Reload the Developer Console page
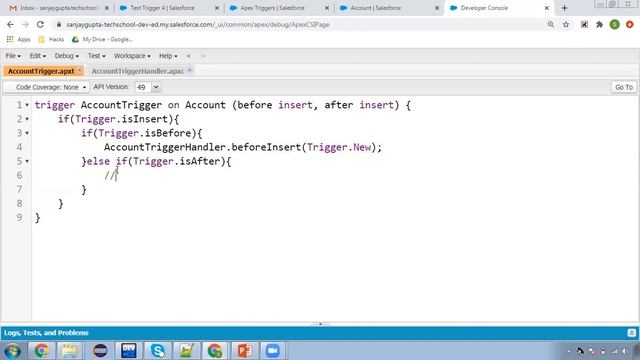Image resolution: width=640 pixels, height=360 pixels. pyautogui.click(x=40, y=24)
